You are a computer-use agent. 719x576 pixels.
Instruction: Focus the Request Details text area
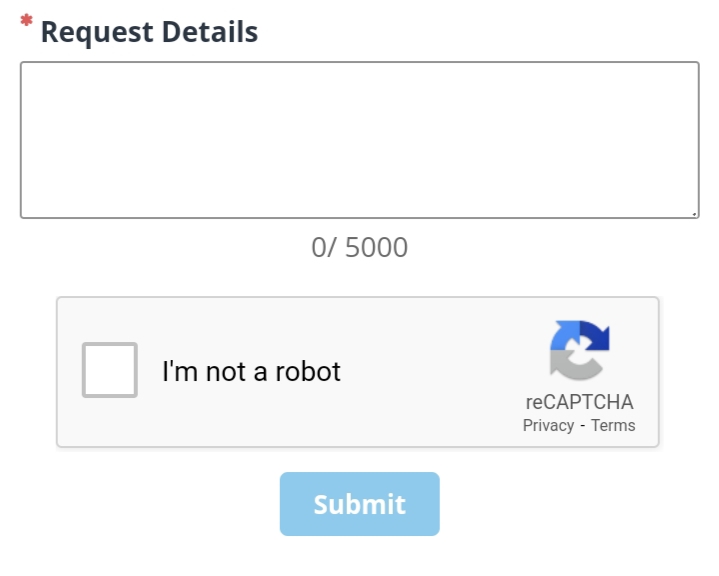click(359, 140)
